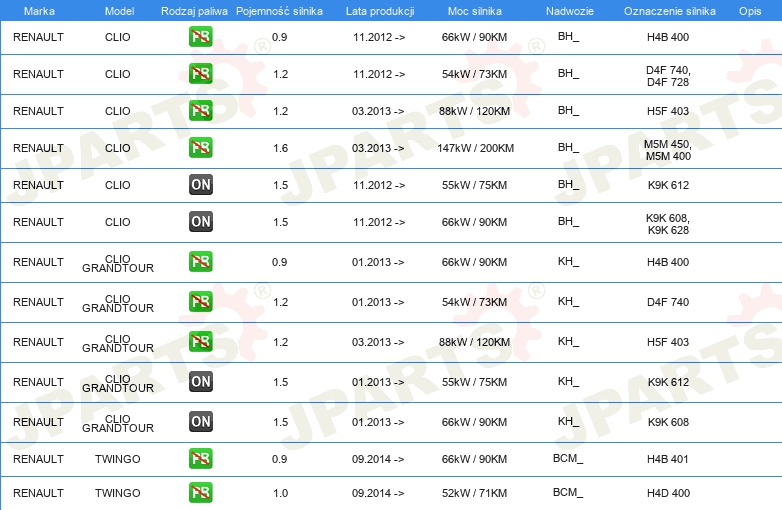782x510 pixels.
Task: Select engine codes D4F 740, D4F 728
Action: tap(668, 76)
